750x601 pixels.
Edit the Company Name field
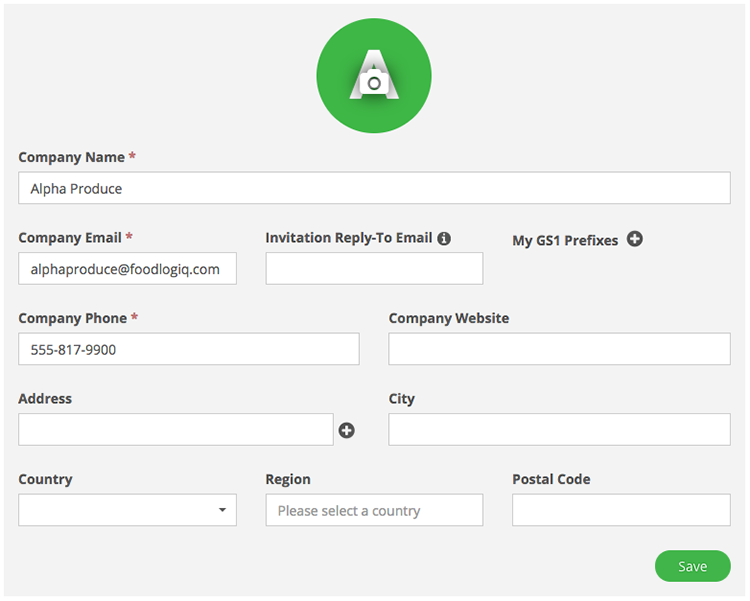(x=375, y=188)
